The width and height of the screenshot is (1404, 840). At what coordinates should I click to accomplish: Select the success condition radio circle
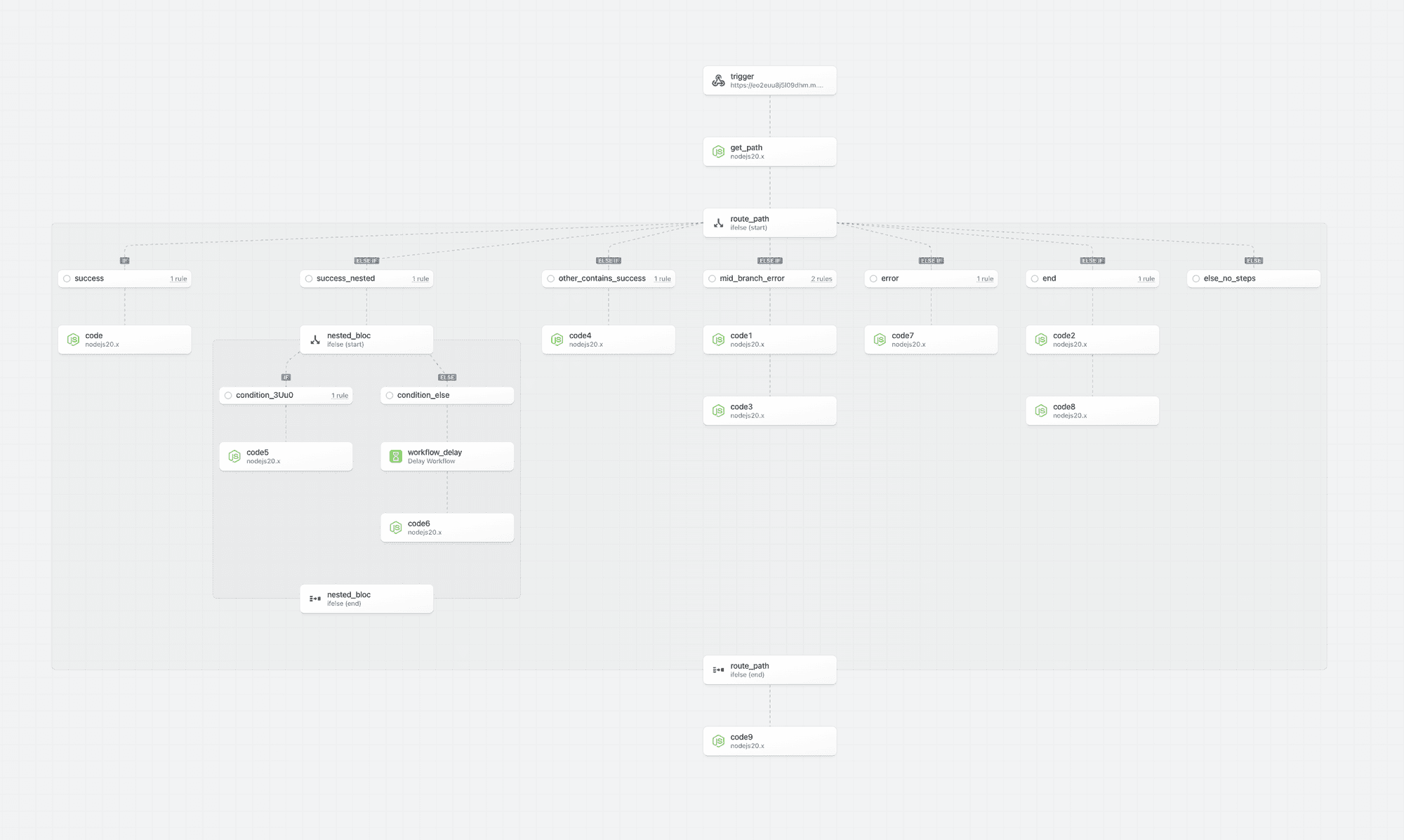point(67,279)
